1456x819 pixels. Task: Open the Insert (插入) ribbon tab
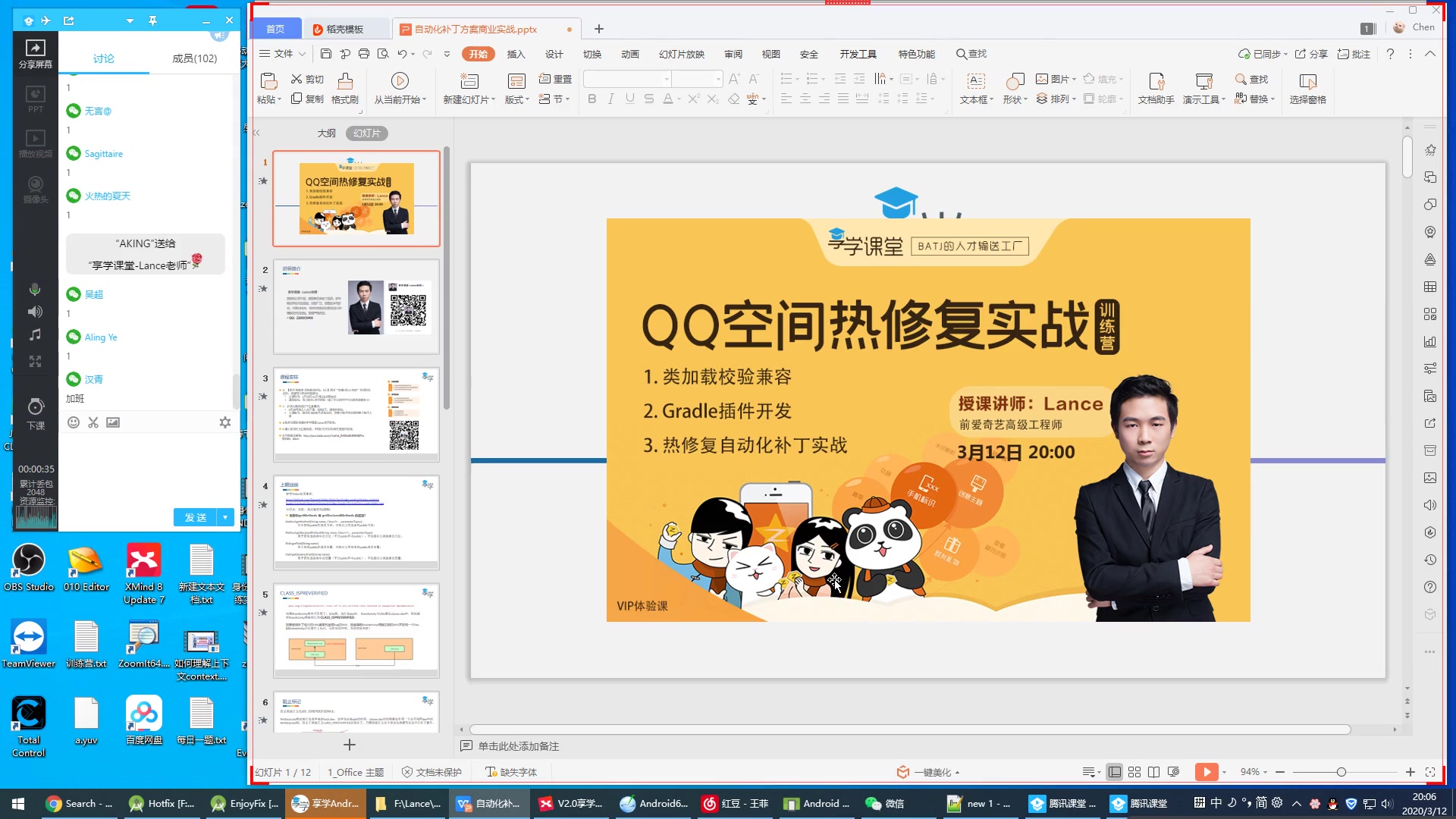point(516,54)
